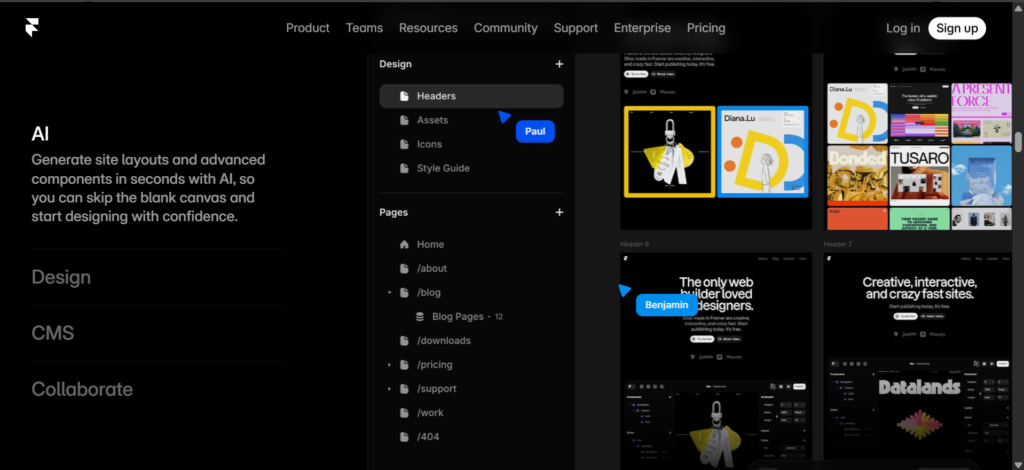Select the blue-bordered Diana.Lu thumbnail

[763, 151]
